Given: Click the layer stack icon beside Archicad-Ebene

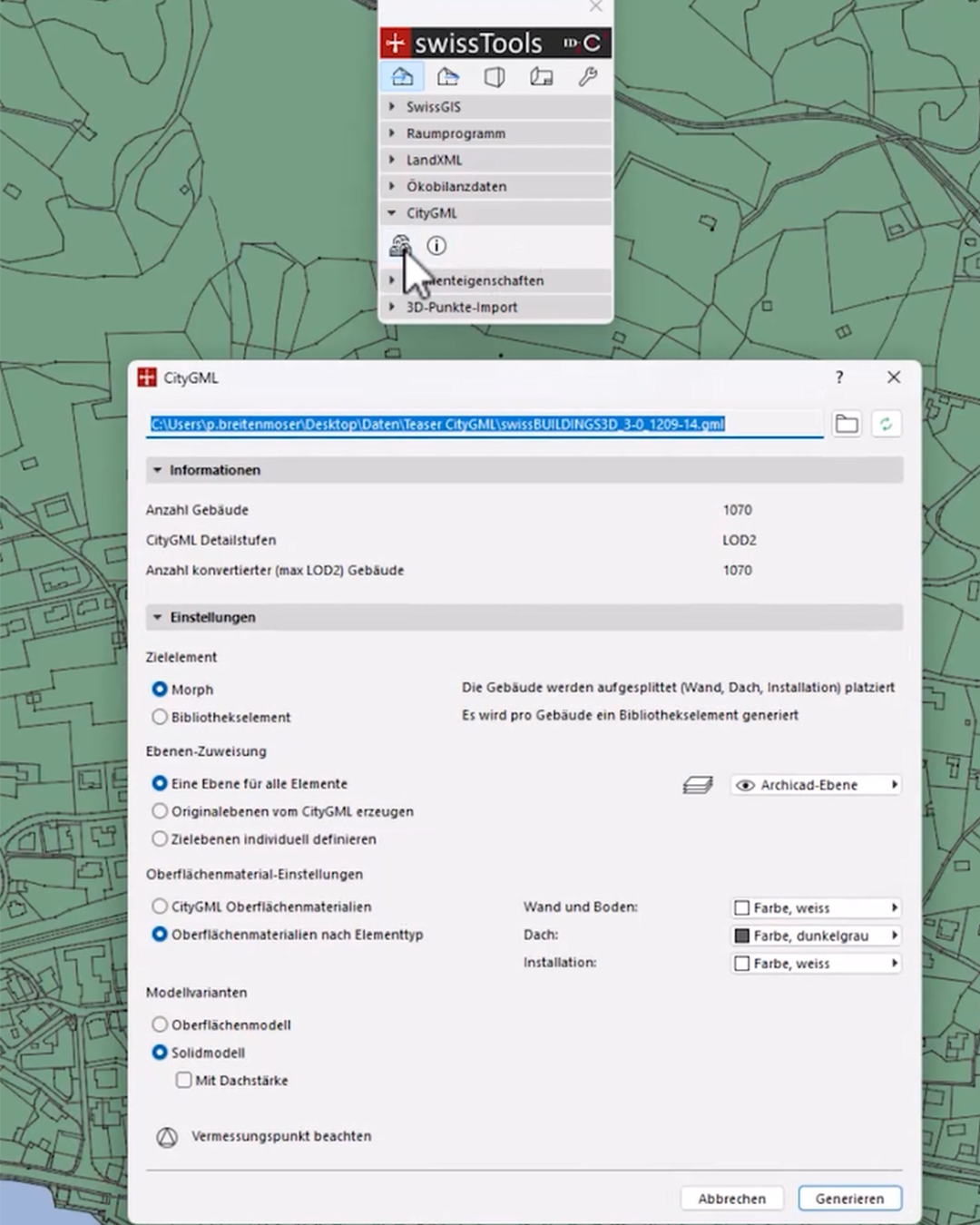Looking at the screenshot, I should pos(697,785).
